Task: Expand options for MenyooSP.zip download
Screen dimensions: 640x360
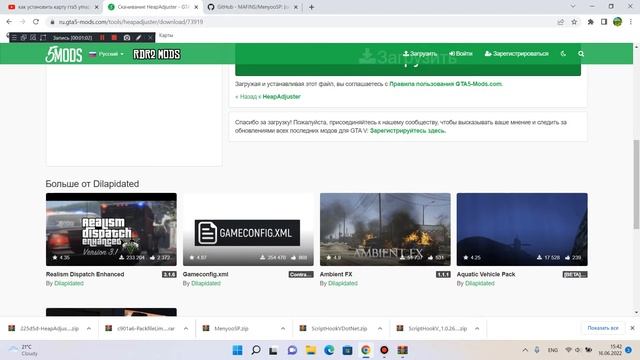Action: [x=283, y=328]
